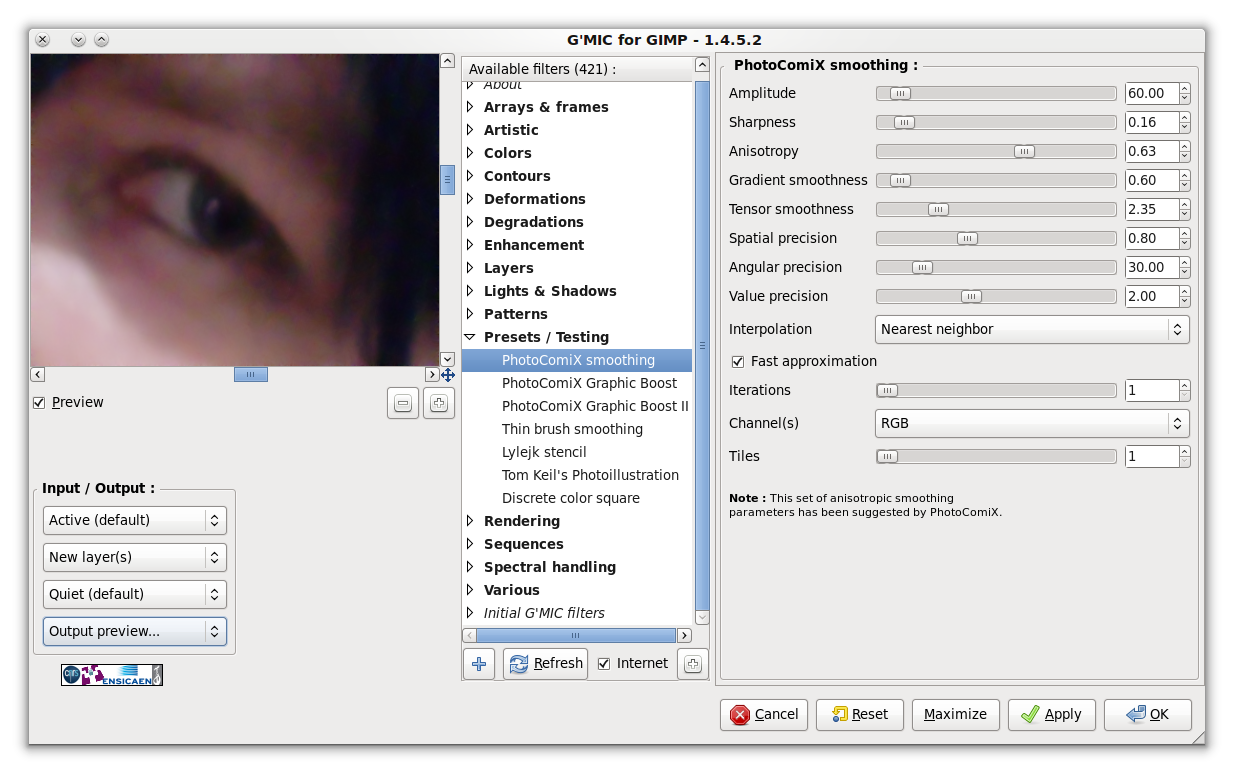Viewport: 1234px width, 773px height.
Task: Click the Sharpness value input field
Action: click(1150, 122)
